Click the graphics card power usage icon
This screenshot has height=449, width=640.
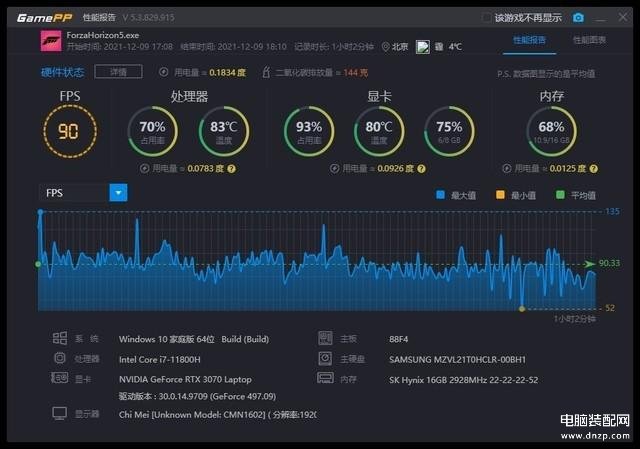(x=334, y=169)
